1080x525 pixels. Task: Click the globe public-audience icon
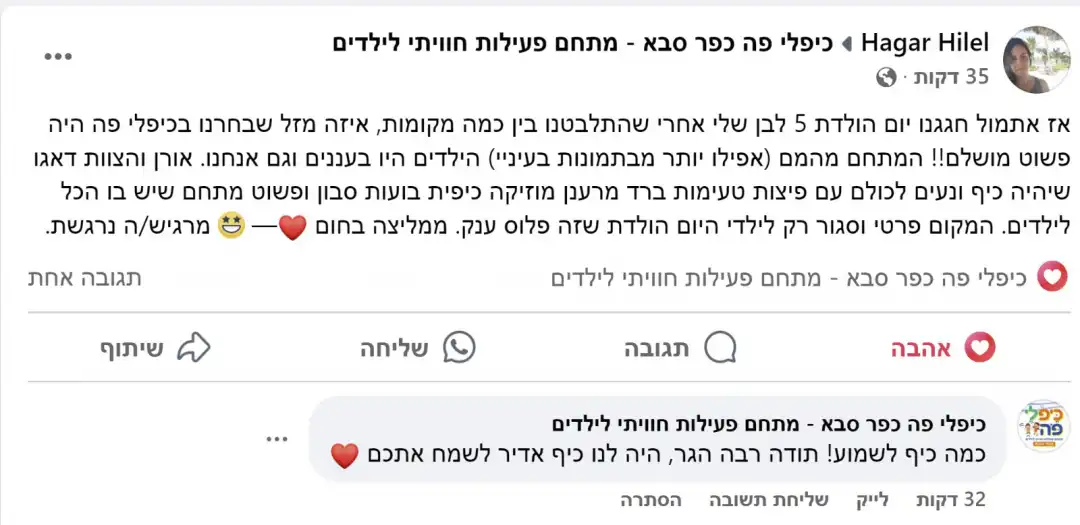coord(886,77)
